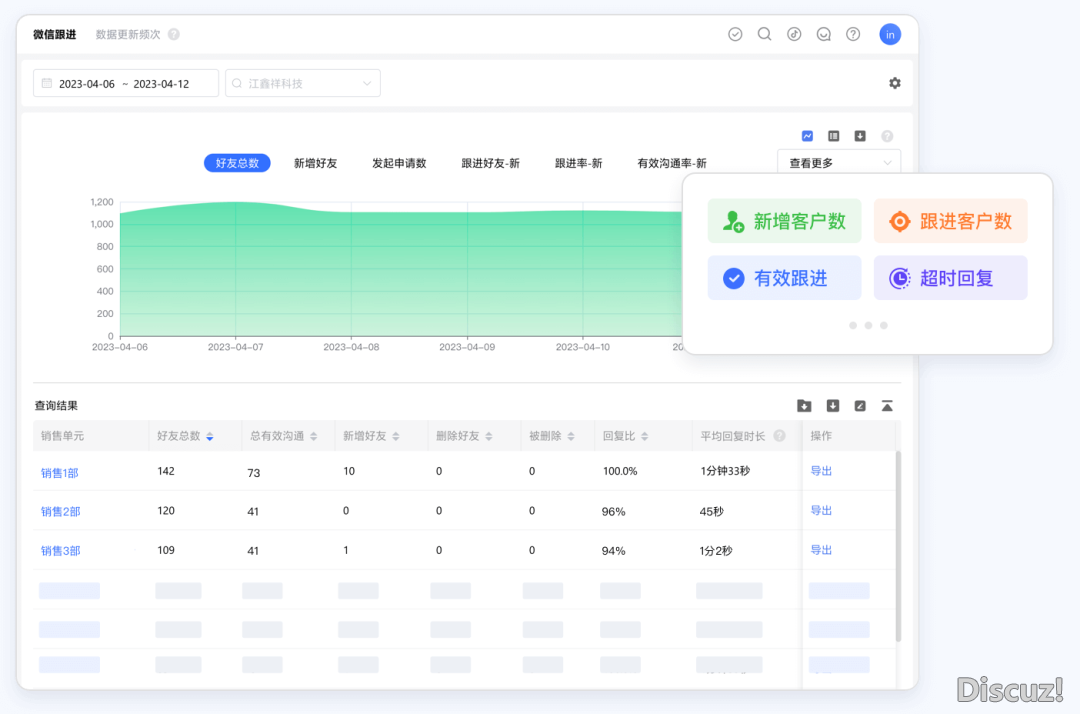Screen dimensions: 1080x714
Task: Open the settings gear icon
Action: [895, 83]
